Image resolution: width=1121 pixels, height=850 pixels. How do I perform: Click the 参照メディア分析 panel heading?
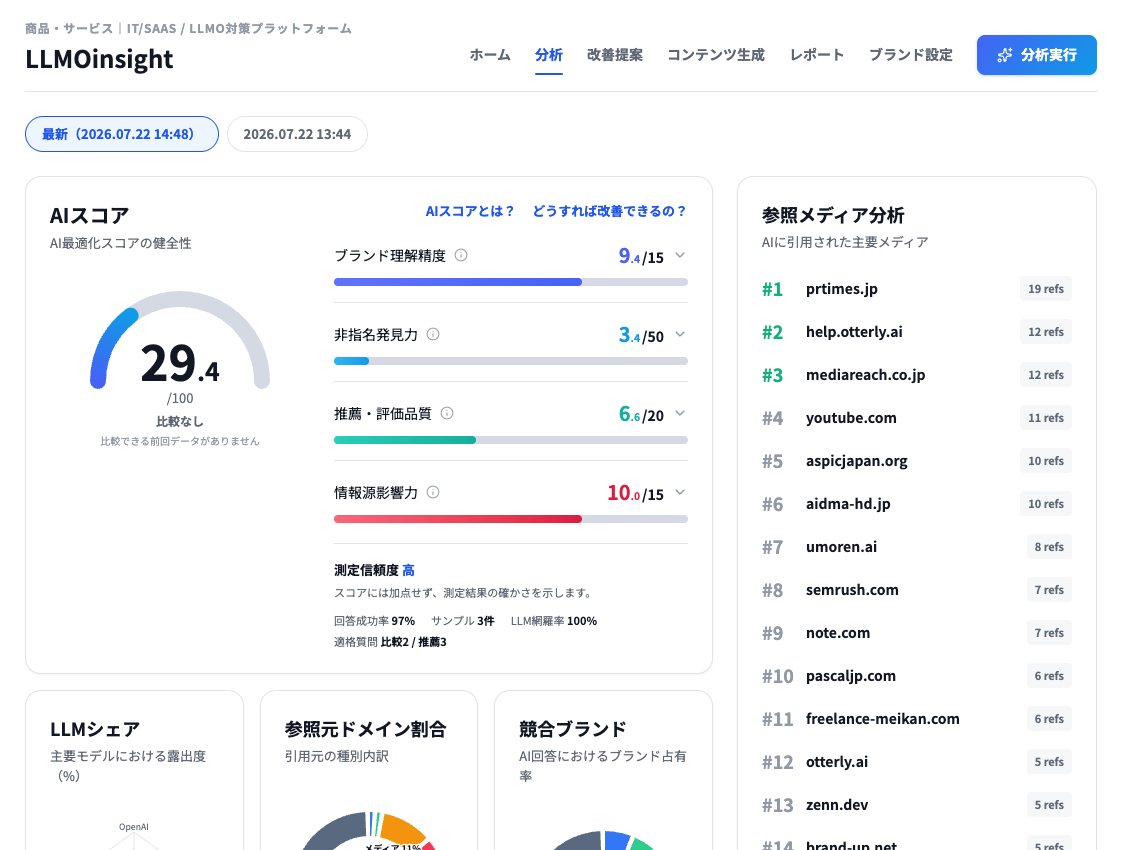tap(833, 215)
